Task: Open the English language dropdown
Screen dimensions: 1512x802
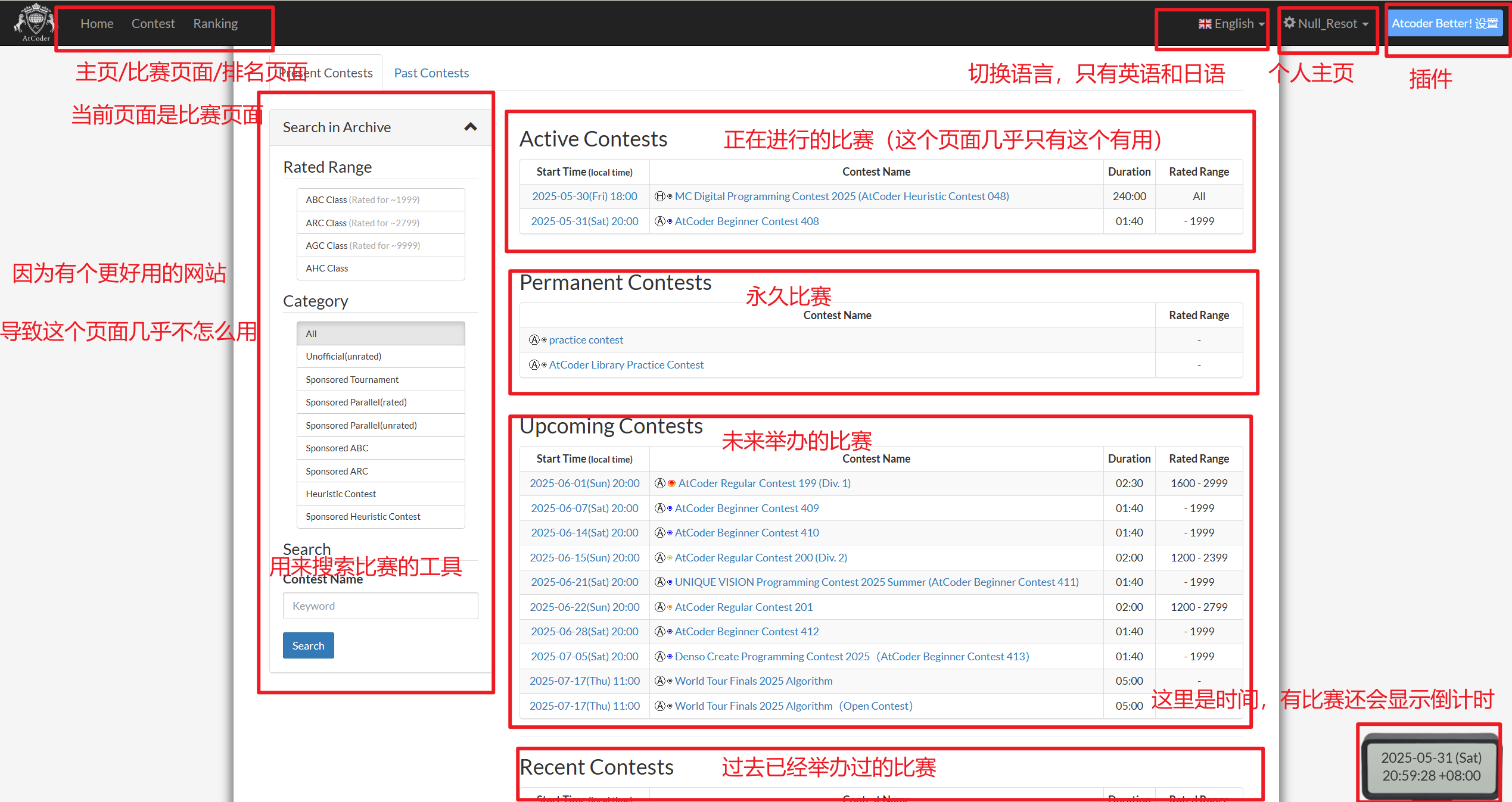Action: (1233, 24)
